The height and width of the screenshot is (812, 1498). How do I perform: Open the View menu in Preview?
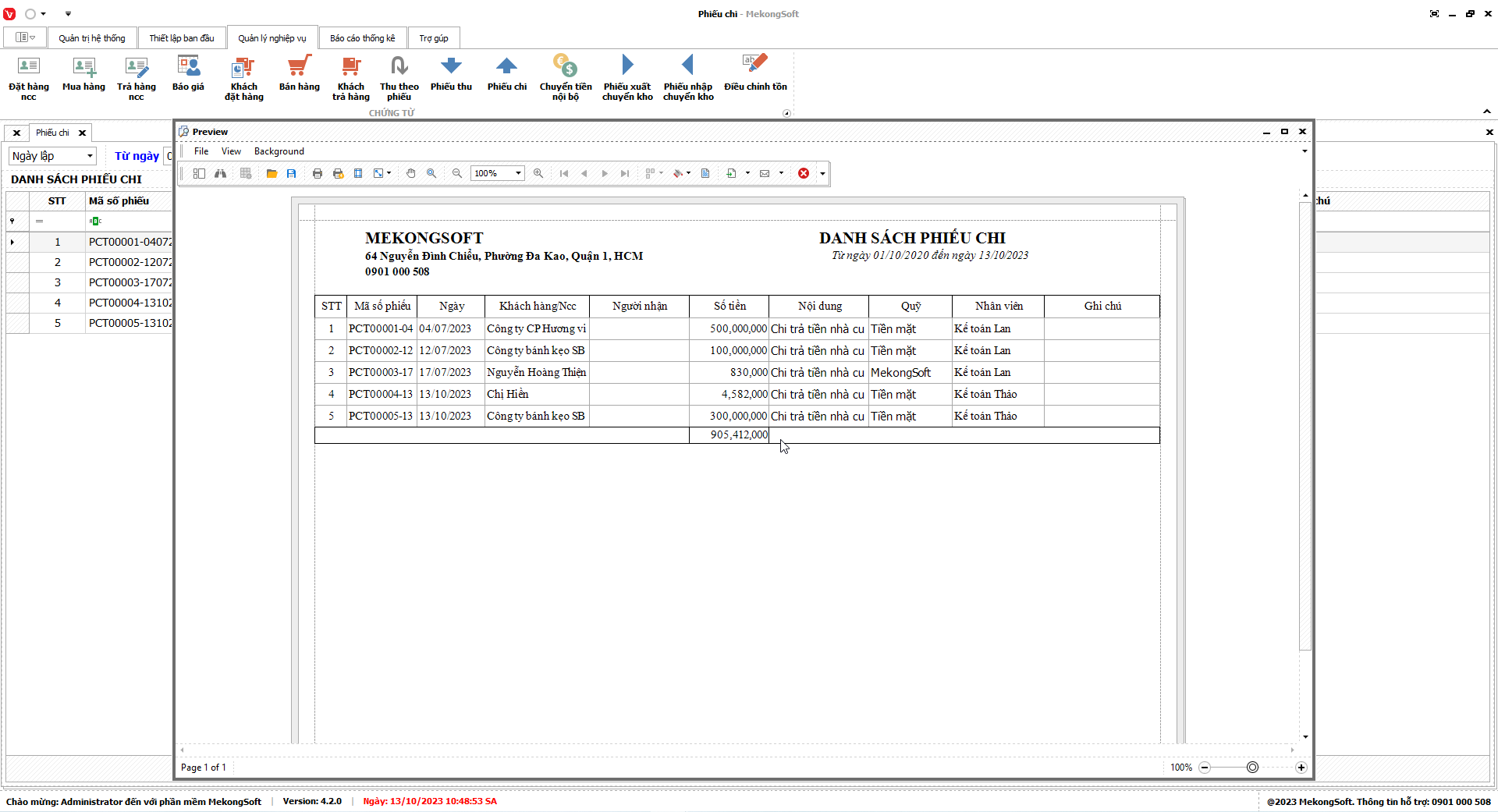[x=231, y=151]
